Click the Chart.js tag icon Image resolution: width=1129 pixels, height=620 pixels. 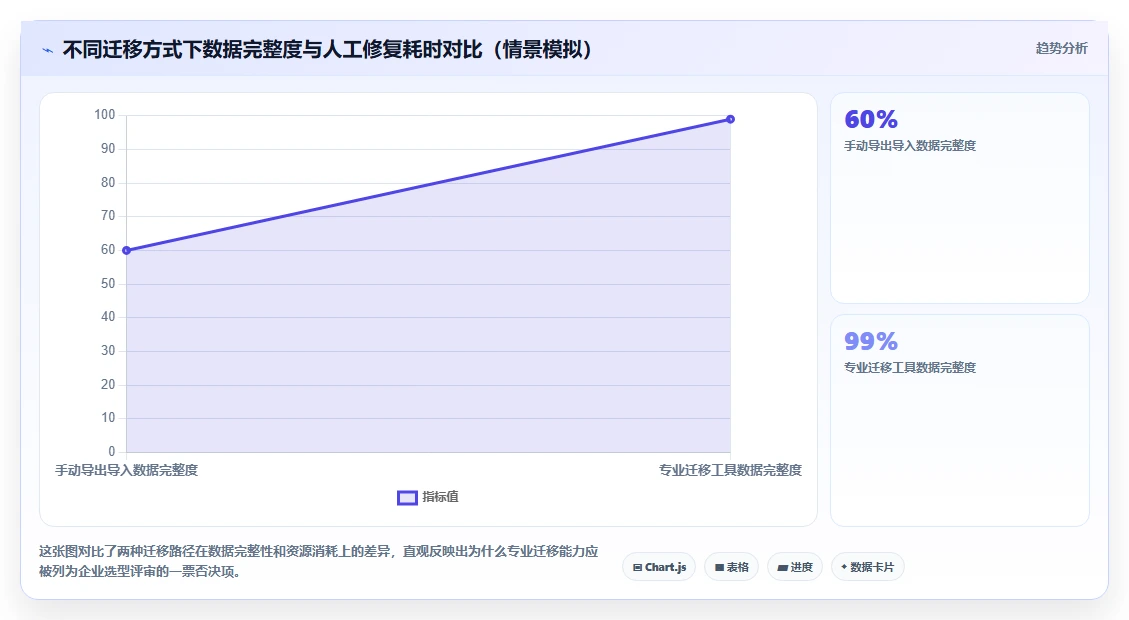pos(637,567)
